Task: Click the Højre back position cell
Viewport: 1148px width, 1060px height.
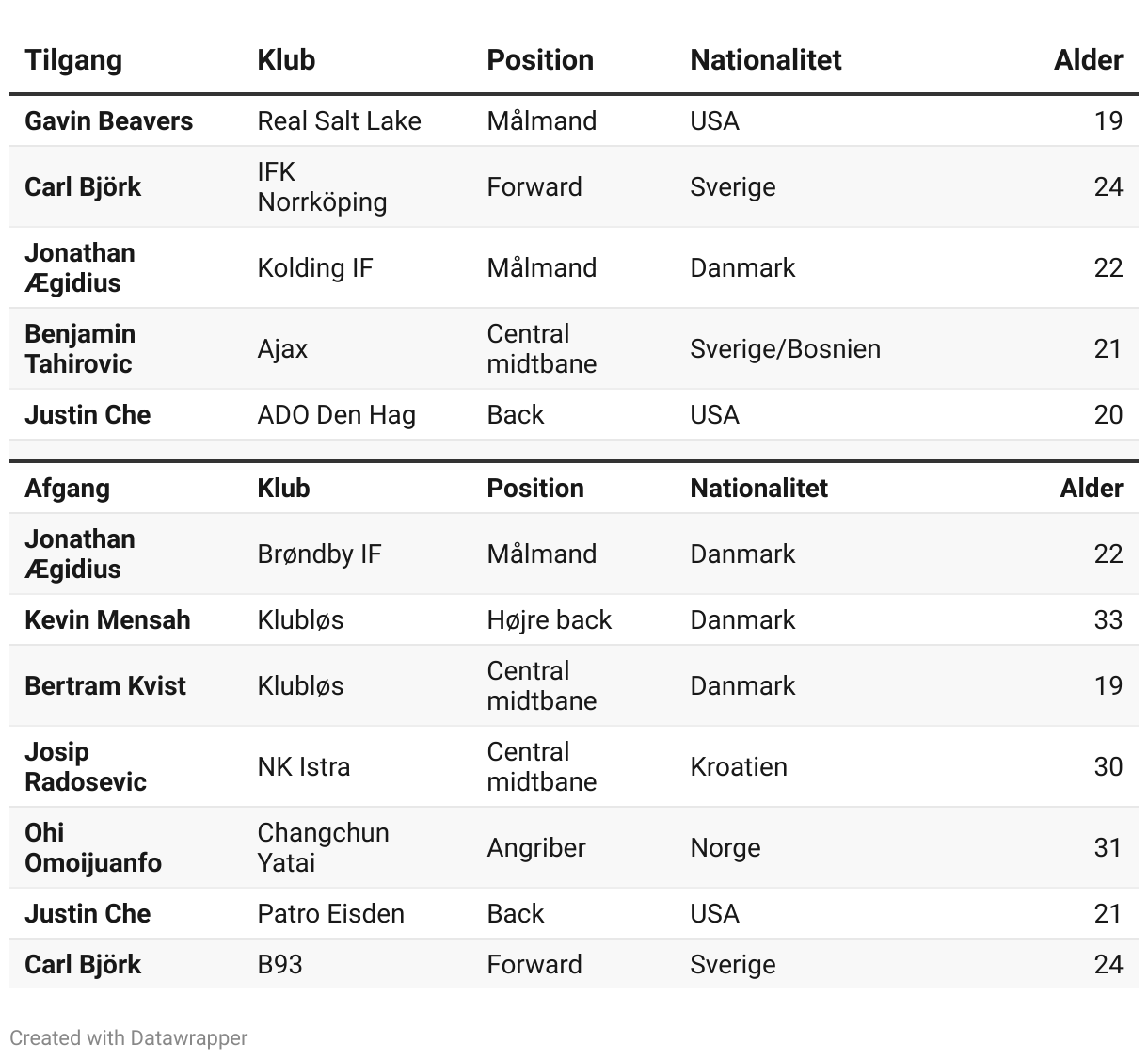Action: (549, 619)
